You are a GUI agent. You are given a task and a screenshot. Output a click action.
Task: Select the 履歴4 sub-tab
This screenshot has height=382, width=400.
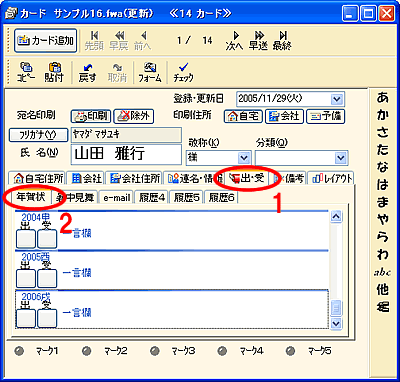click(x=152, y=197)
